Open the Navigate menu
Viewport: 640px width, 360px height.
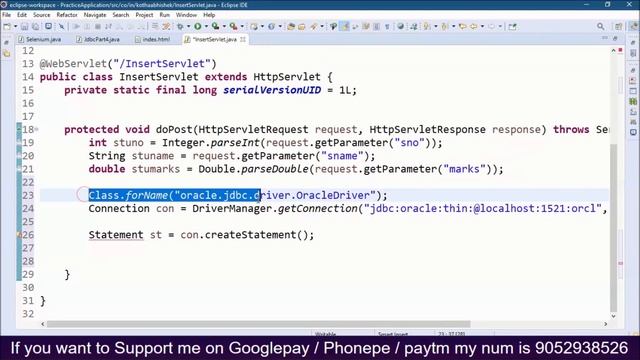[x=95, y=15]
